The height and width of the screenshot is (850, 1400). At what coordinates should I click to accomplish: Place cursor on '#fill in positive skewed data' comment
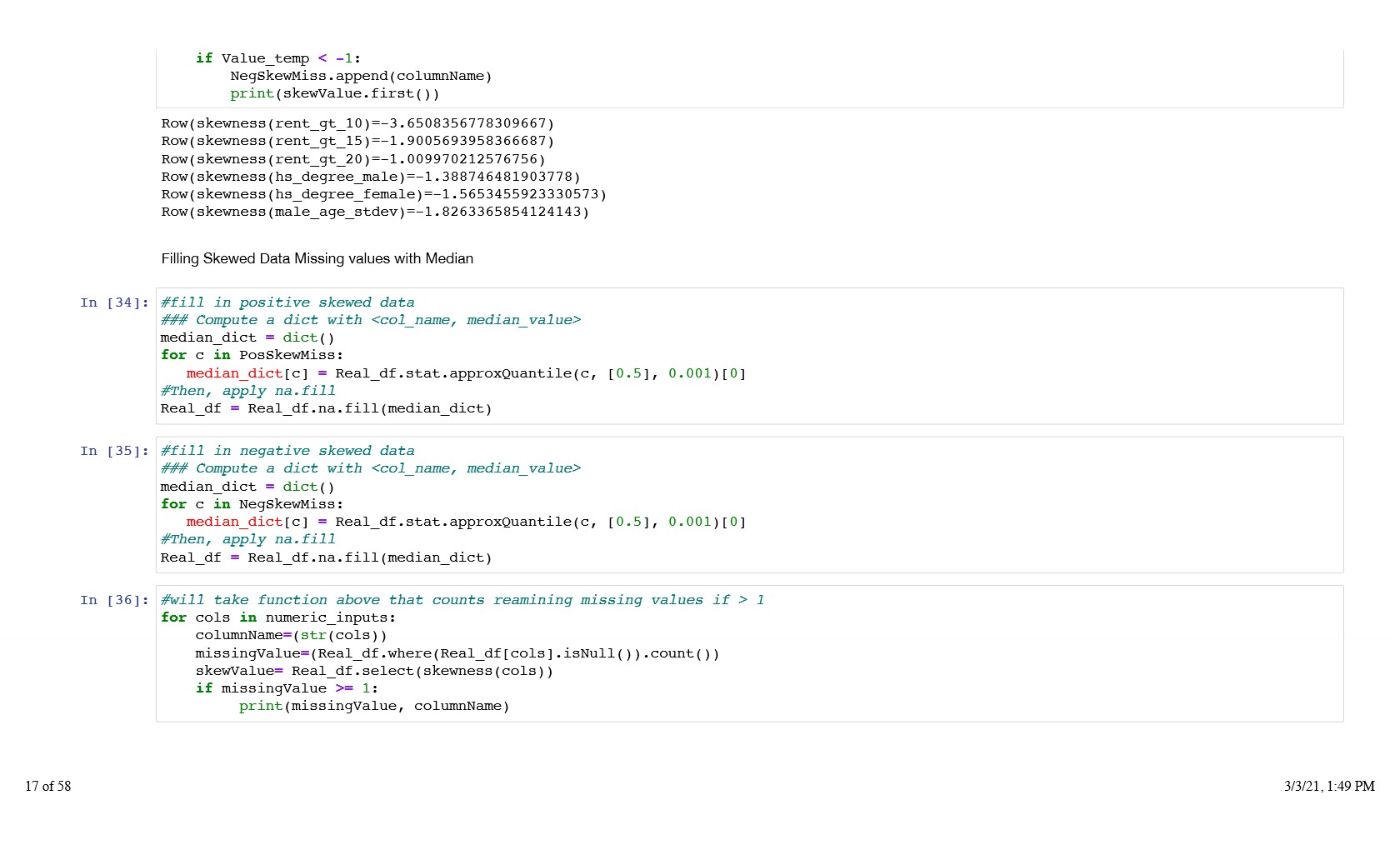(287, 302)
